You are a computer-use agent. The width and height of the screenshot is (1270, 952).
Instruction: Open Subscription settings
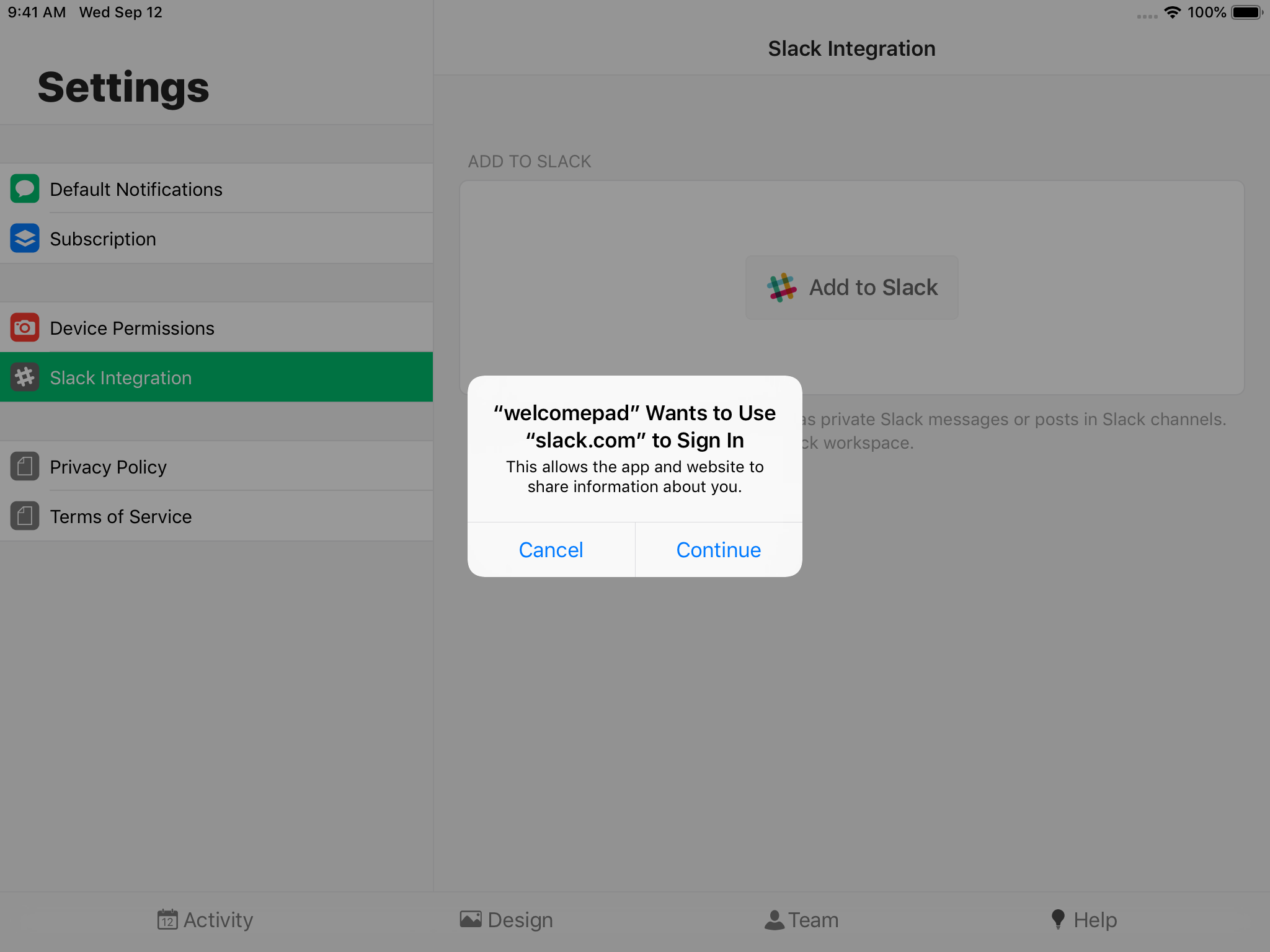pos(216,239)
